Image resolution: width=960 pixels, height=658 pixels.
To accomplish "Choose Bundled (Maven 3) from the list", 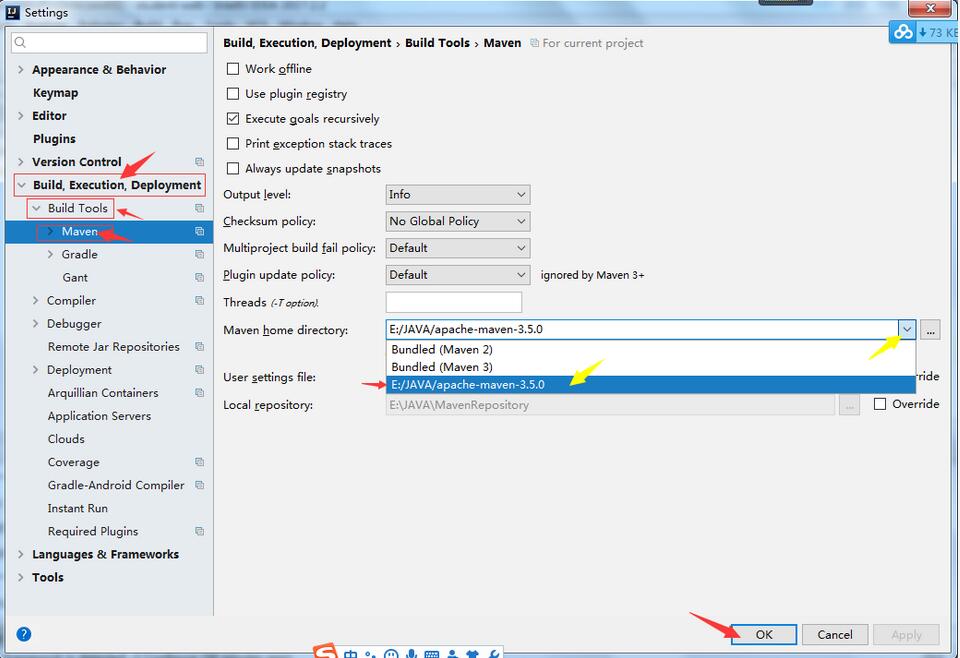I will (x=651, y=367).
